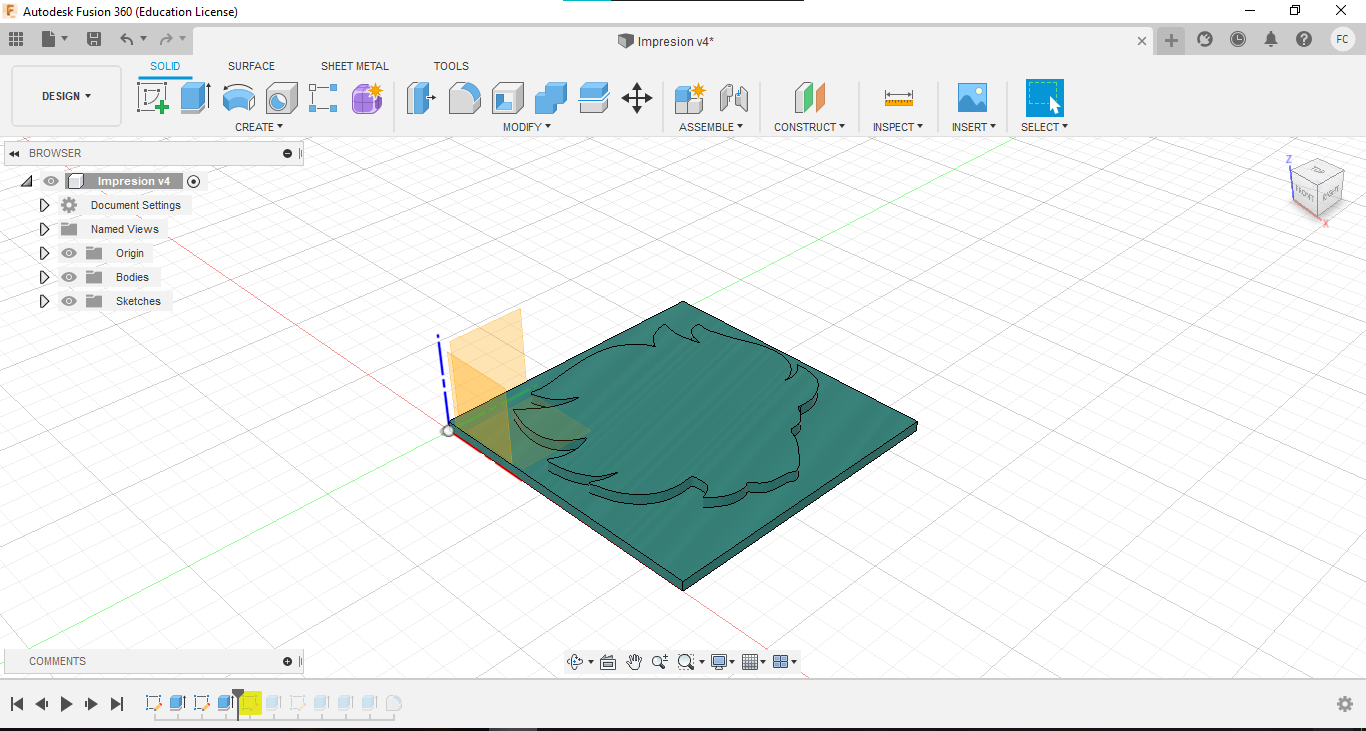Screen dimensions: 1366x731
Task: Select the Fillet tool
Action: [464, 98]
